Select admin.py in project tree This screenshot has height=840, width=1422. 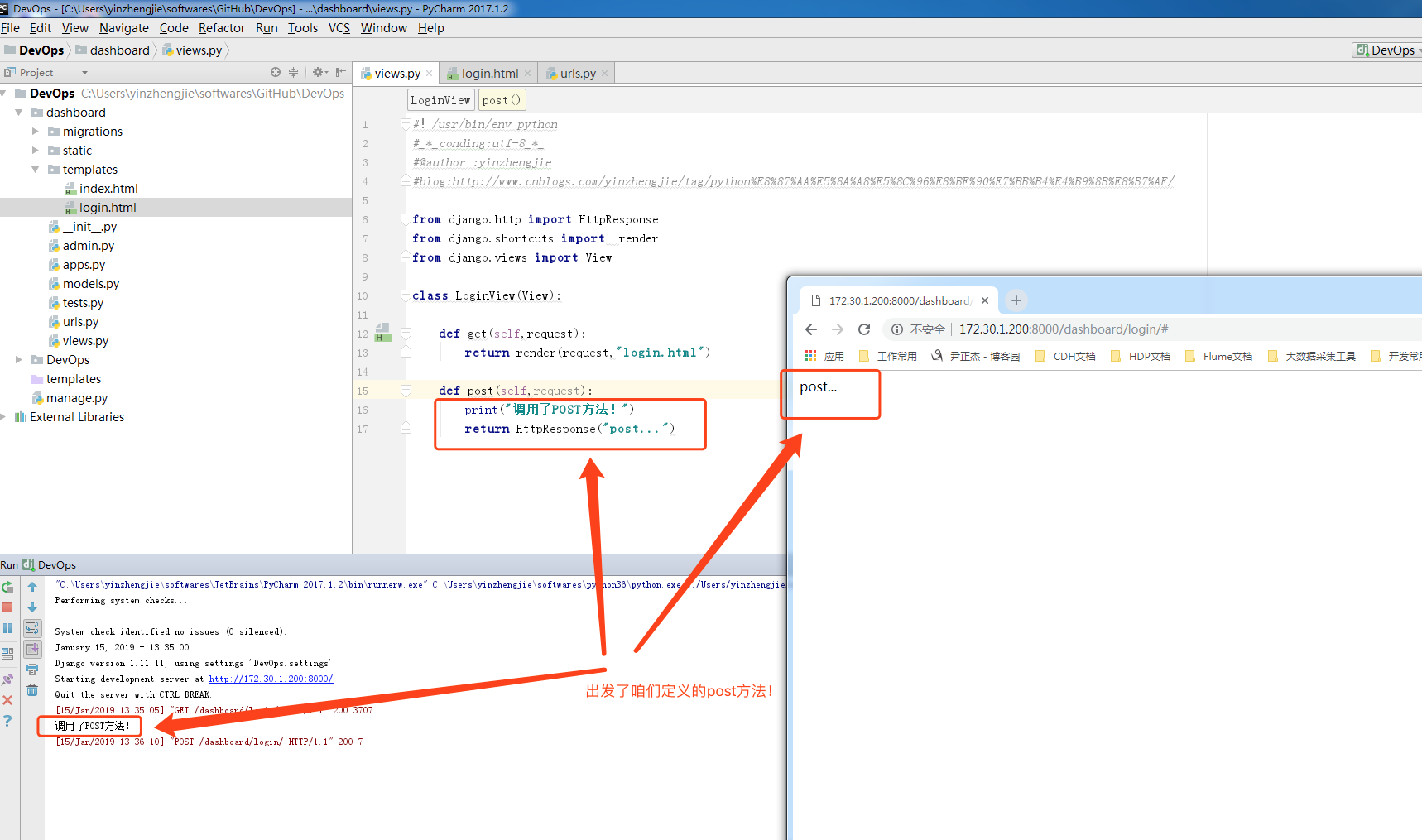89,246
